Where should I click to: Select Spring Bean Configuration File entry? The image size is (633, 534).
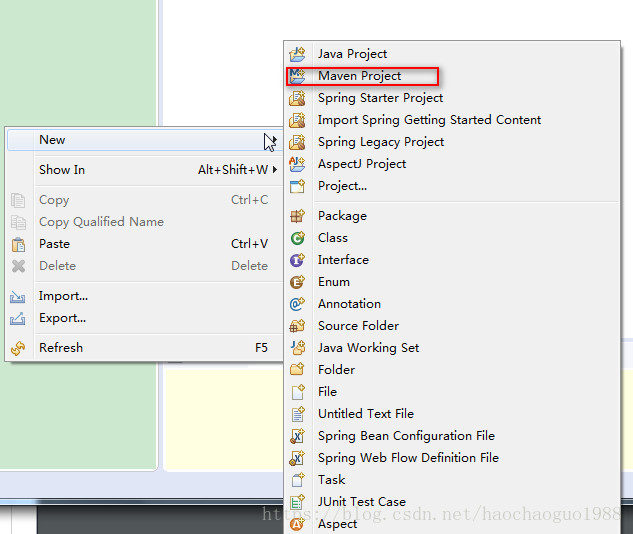tap(452, 436)
